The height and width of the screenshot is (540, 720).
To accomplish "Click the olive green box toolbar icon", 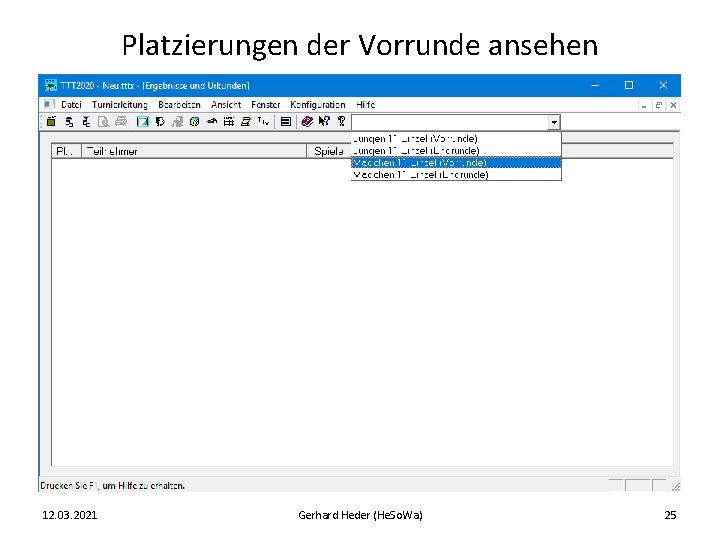I will (51, 122).
